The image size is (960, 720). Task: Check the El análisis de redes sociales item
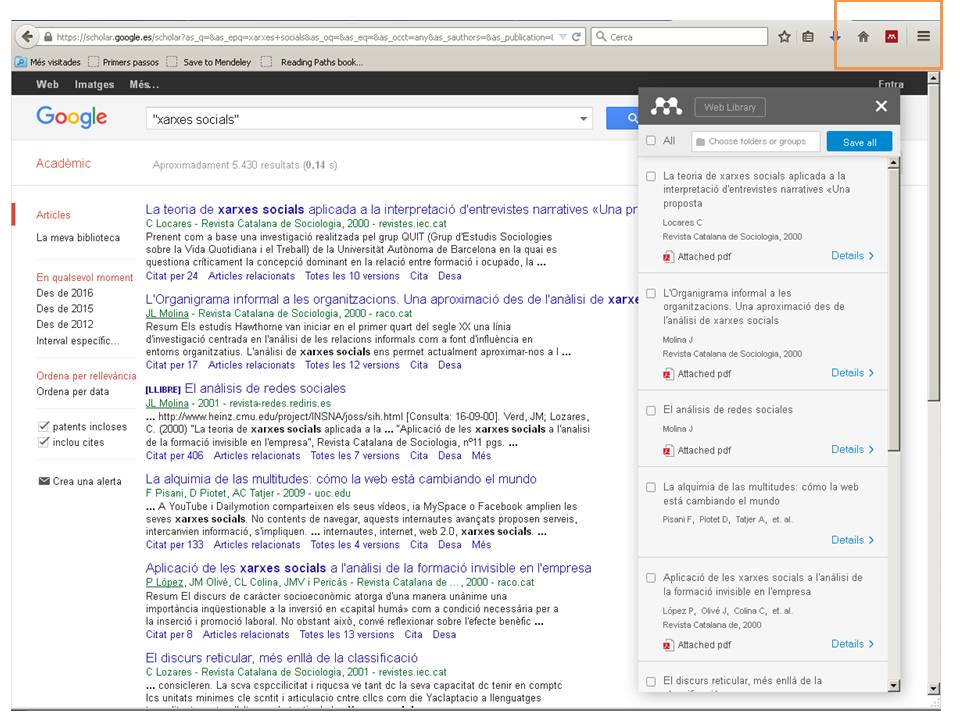(651, 410)
